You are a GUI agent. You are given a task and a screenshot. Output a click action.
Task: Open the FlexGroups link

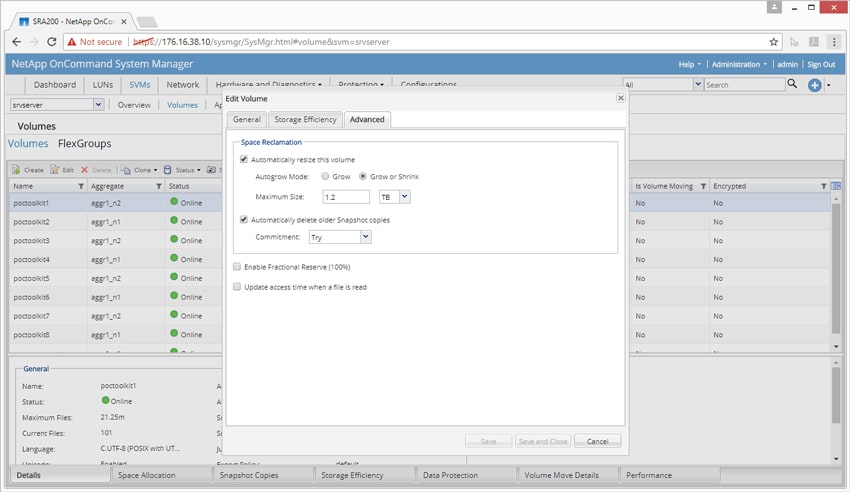(x=85, y=144)
